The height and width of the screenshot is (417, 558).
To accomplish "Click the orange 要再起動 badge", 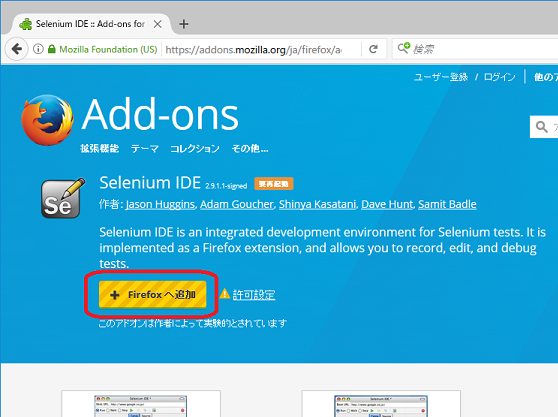I will pyautogui.click(x=274, y=184).
